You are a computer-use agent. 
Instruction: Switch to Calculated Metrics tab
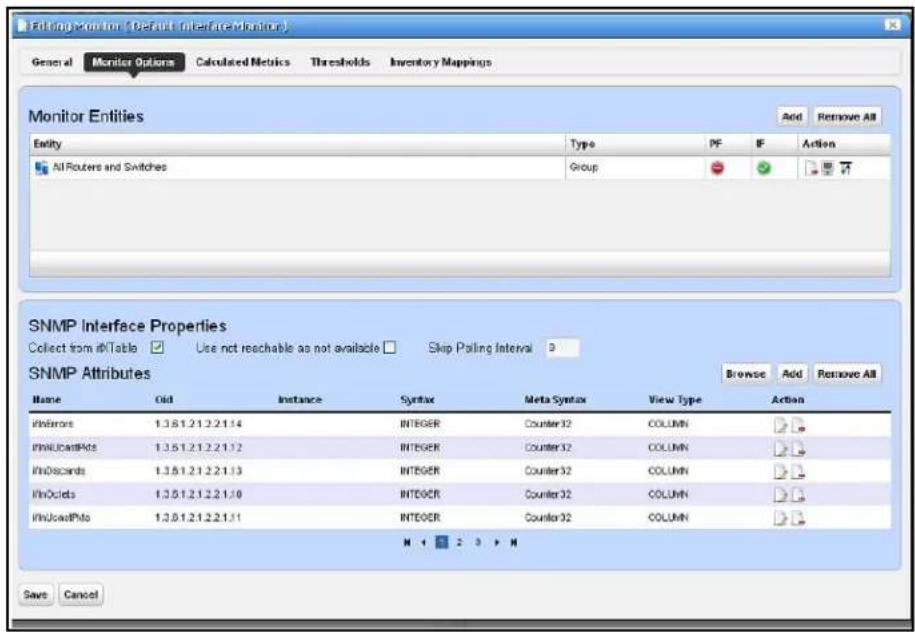coord(243,62)
